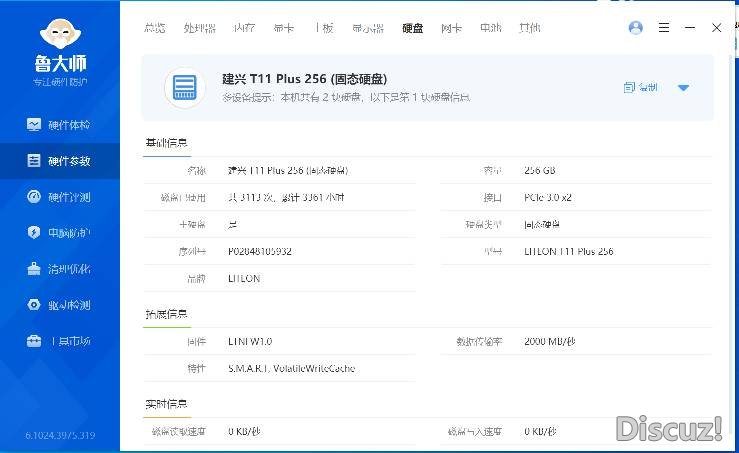Switch to the 总览 tab

point(155,28)
